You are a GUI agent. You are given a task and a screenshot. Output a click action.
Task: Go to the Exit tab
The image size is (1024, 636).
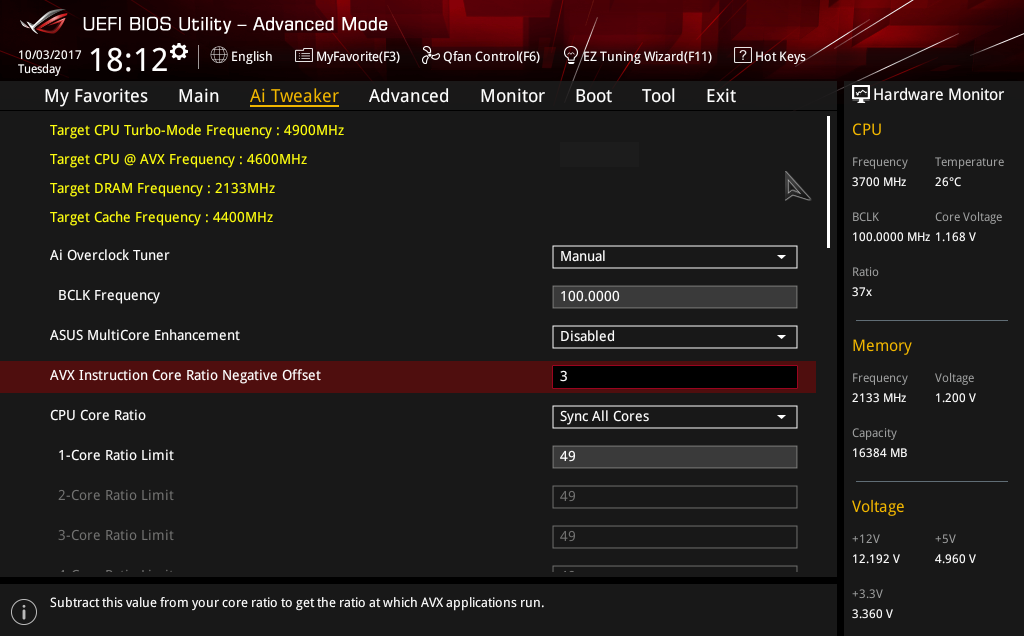click(x=721, y=96)
